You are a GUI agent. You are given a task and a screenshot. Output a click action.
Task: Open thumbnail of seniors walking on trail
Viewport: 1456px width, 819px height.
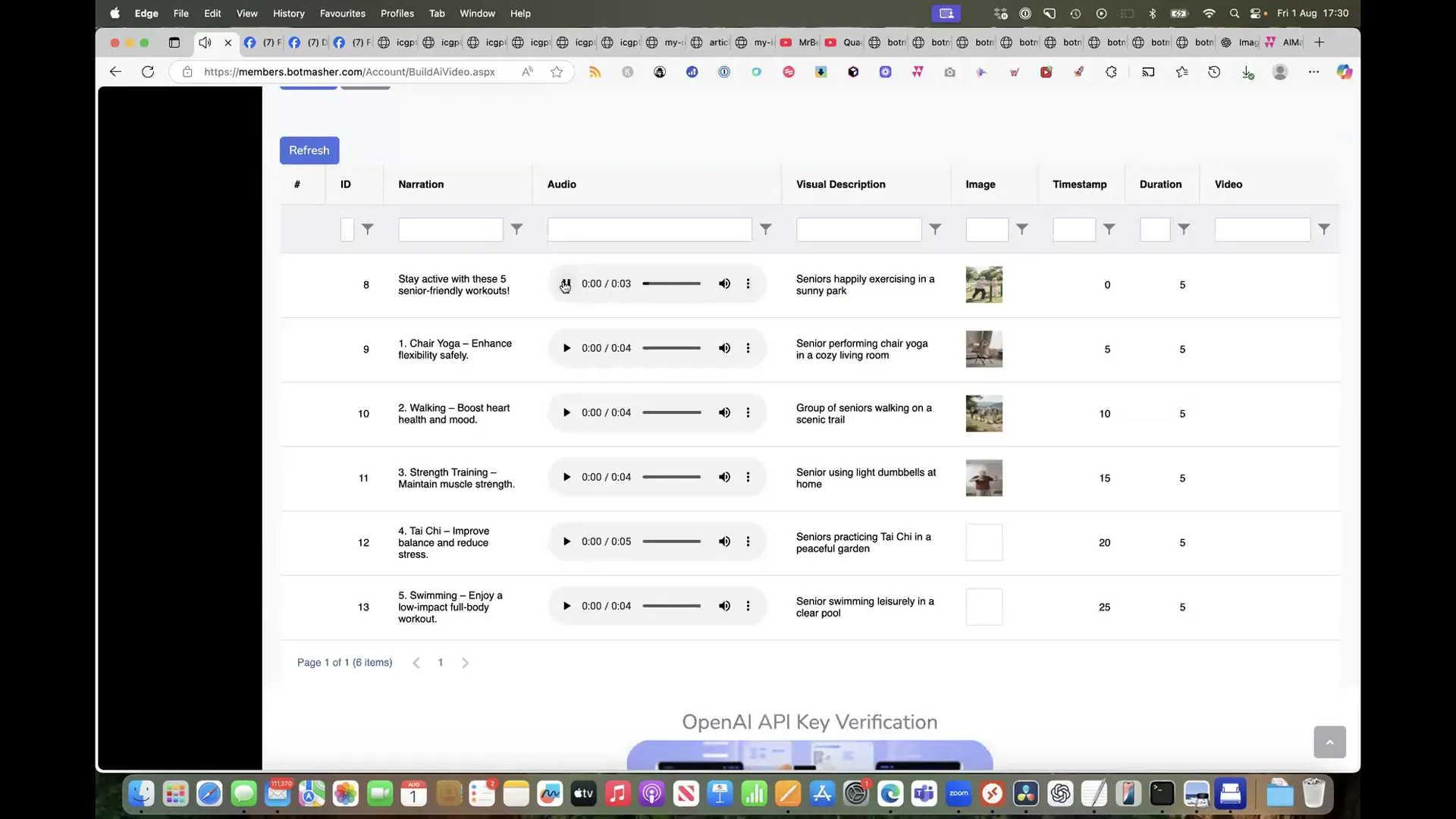click(x=984, y=413)
